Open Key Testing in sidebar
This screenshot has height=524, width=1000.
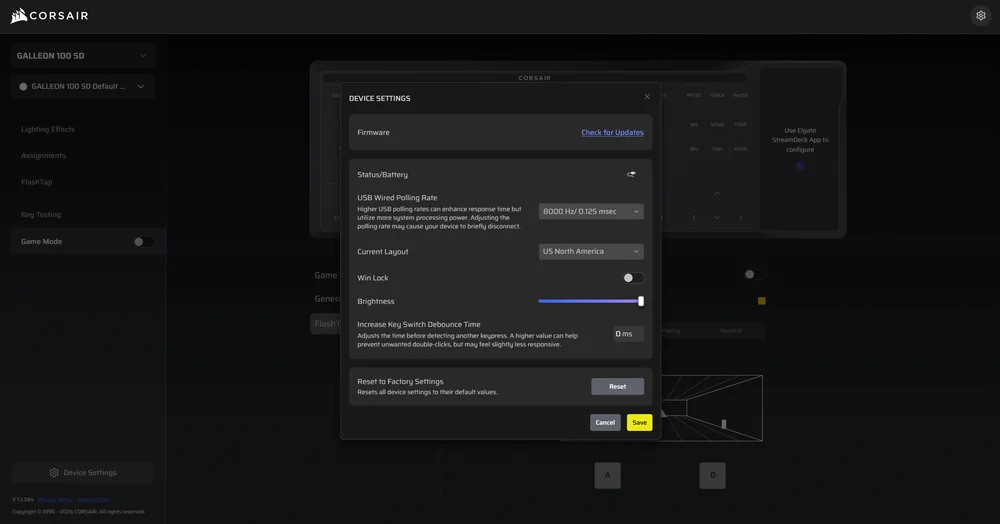point(41,215)
